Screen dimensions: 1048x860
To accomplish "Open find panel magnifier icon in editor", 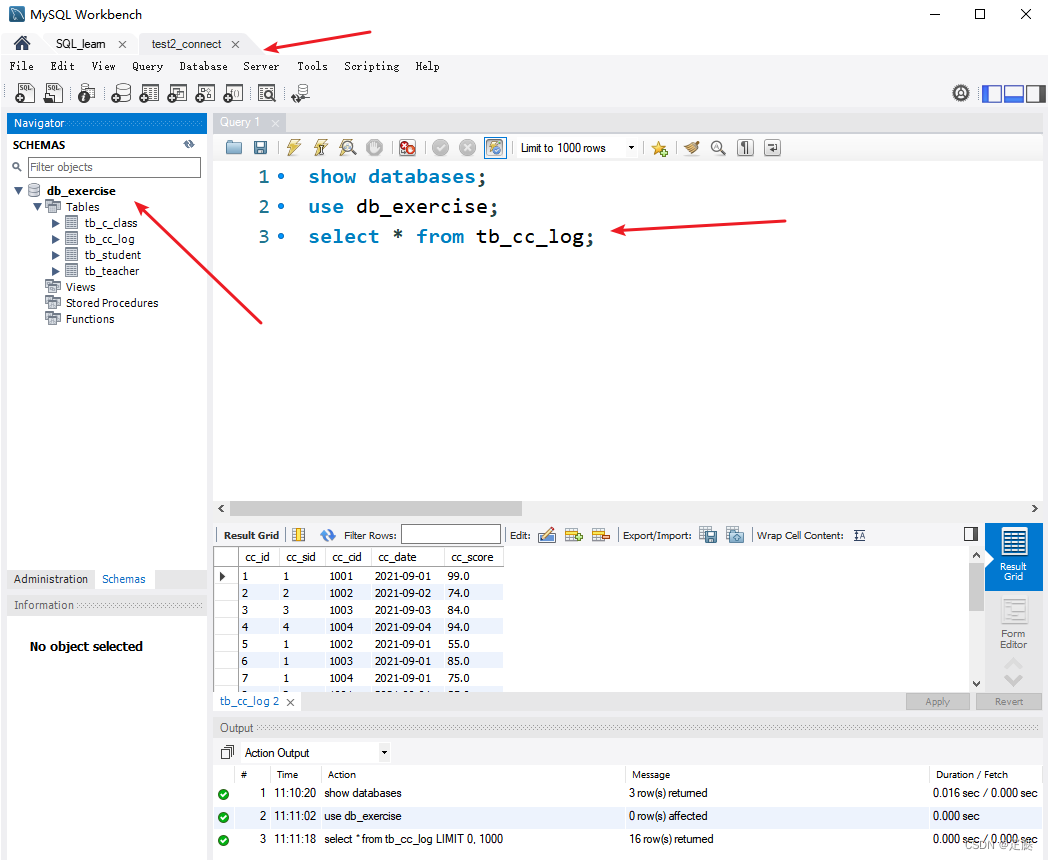I will click(x=718, y=148).
